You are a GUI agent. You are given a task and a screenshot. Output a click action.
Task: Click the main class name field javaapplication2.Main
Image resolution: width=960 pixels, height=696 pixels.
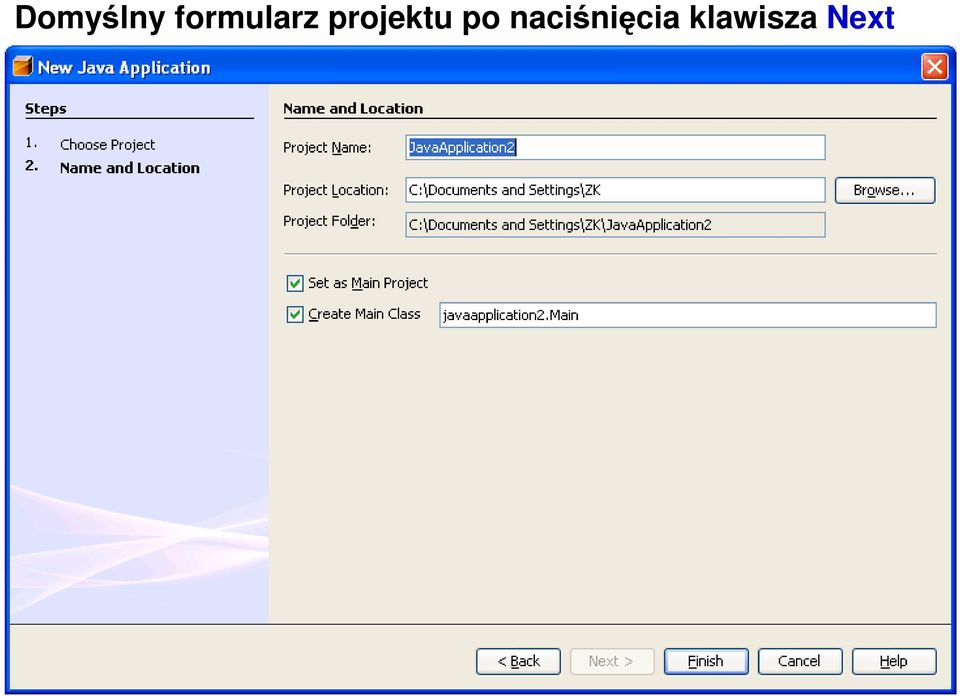tap(688, 315)
